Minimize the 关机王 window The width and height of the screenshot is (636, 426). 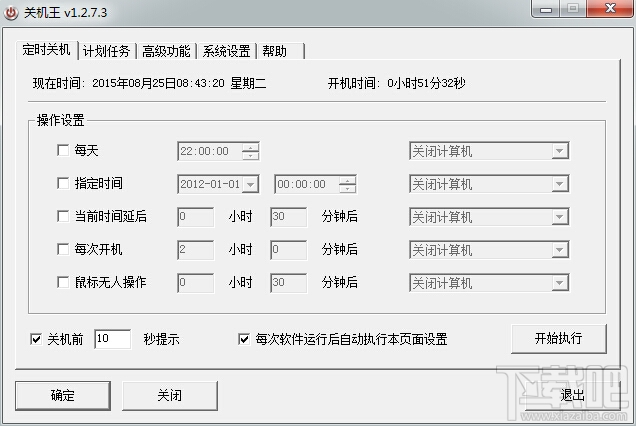tap(546, 9)
